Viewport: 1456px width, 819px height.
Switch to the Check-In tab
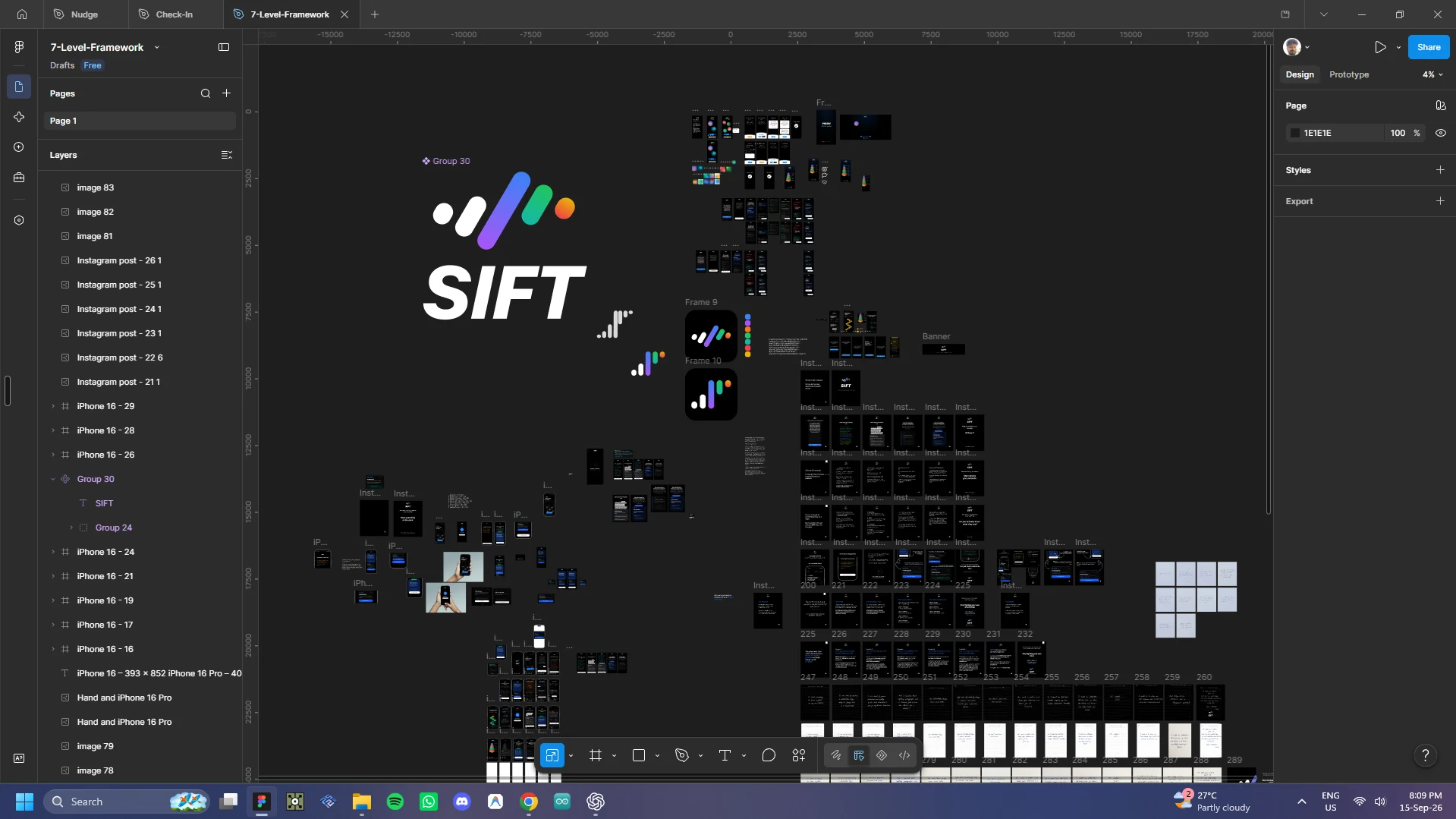(x=174, y=14)
